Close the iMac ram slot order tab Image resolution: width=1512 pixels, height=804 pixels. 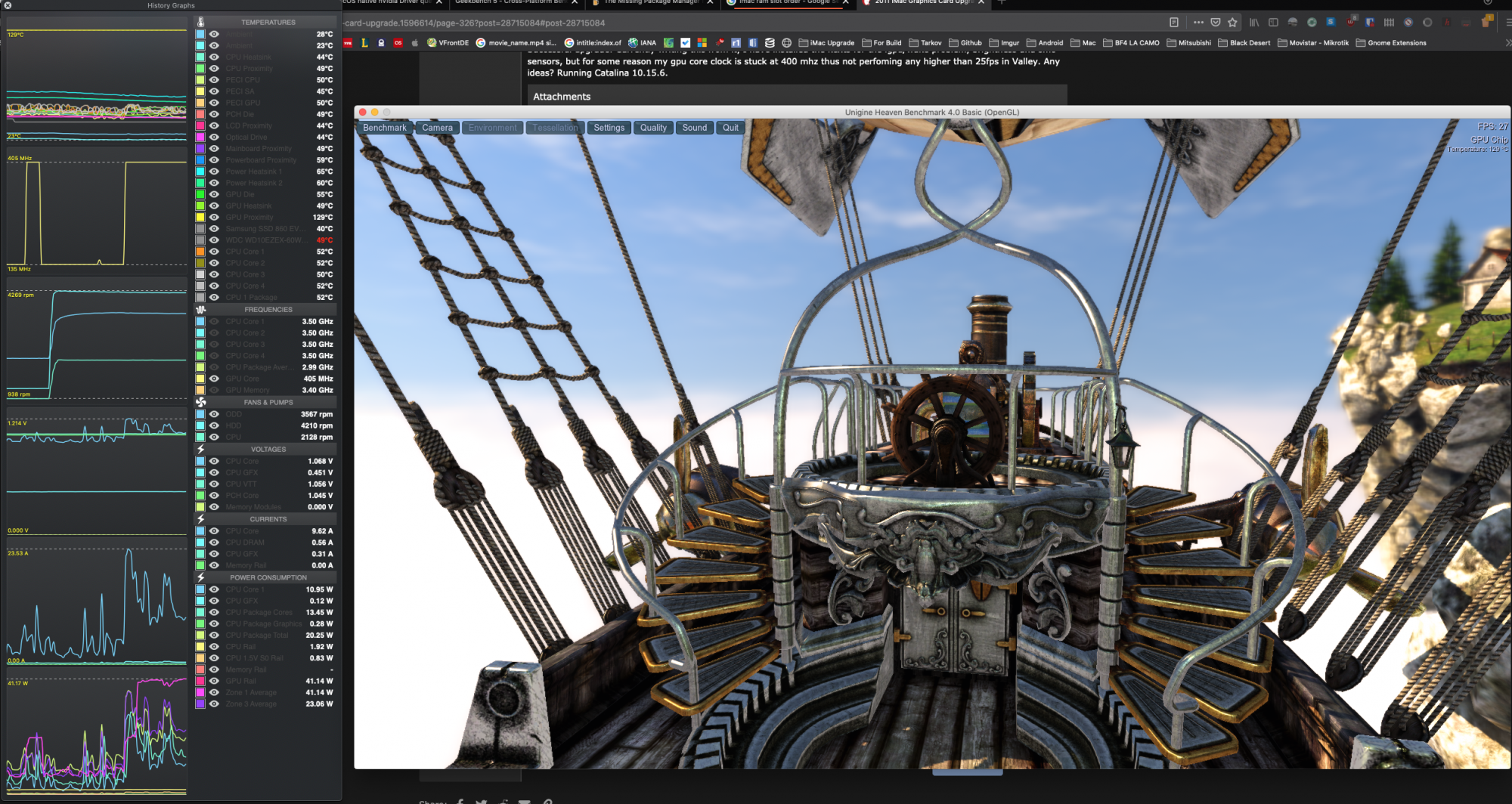click(x=846, y=2)
